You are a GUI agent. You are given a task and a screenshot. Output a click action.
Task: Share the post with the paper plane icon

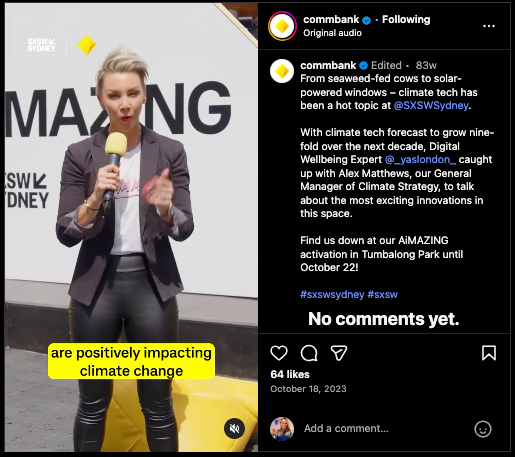pyautogui.click(x=339, y=353)
